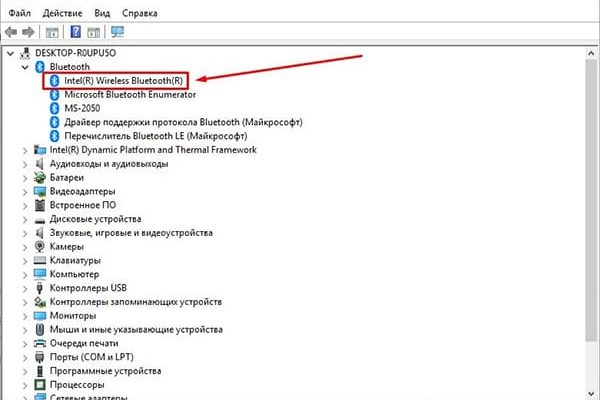The image size is (600, 400).
Task: Expand the Видеоадаптеры category
Action: pyautogui.click(x=25, y=192)
